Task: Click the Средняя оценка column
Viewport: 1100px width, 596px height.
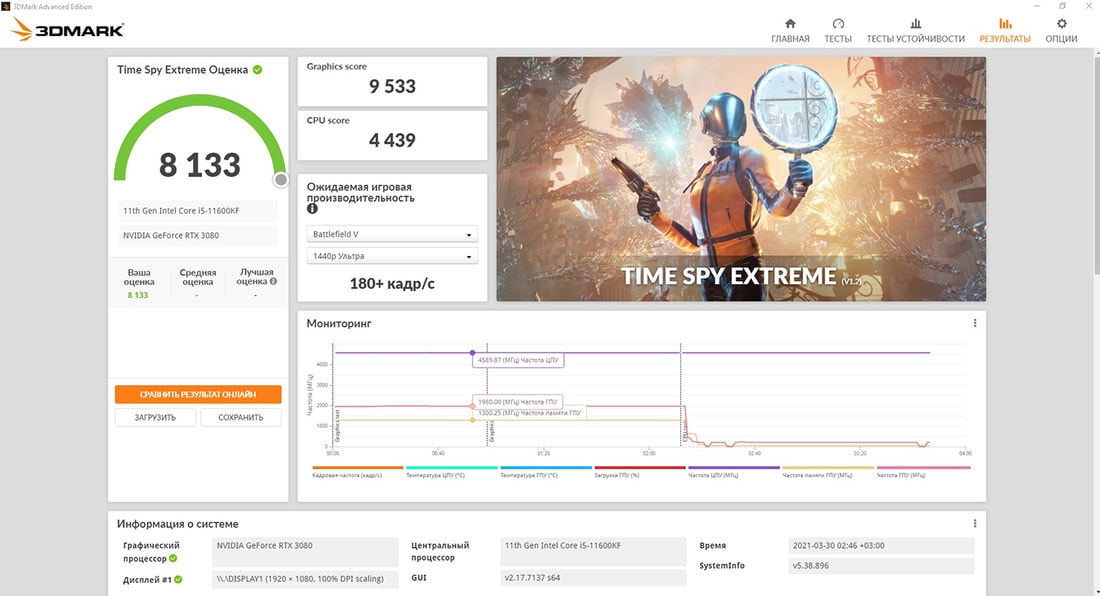Action: (x=197, y=282)
